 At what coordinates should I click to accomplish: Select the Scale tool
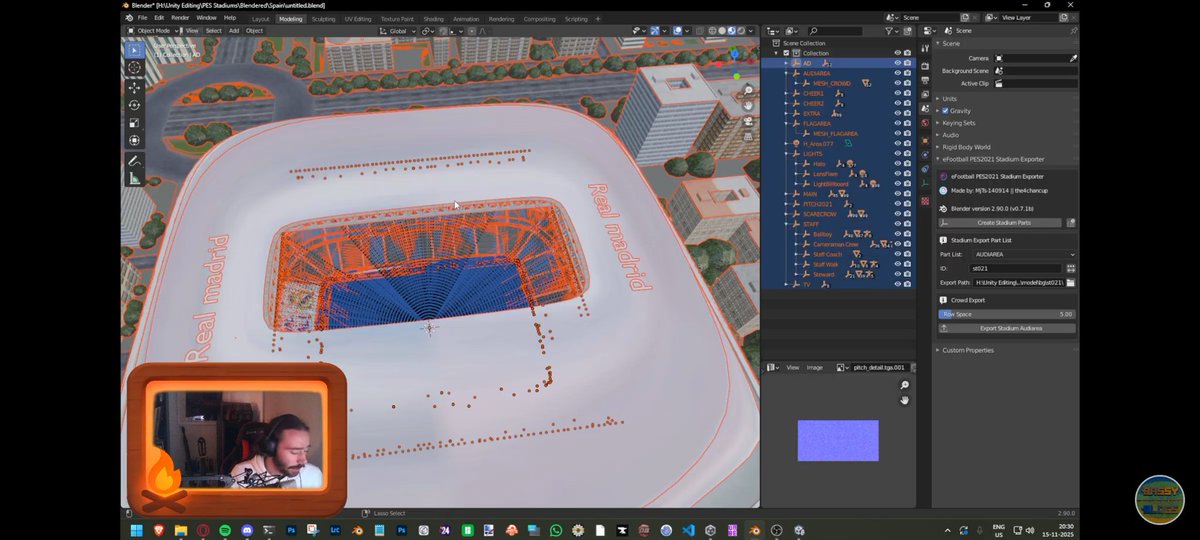[x=134, y=123]
